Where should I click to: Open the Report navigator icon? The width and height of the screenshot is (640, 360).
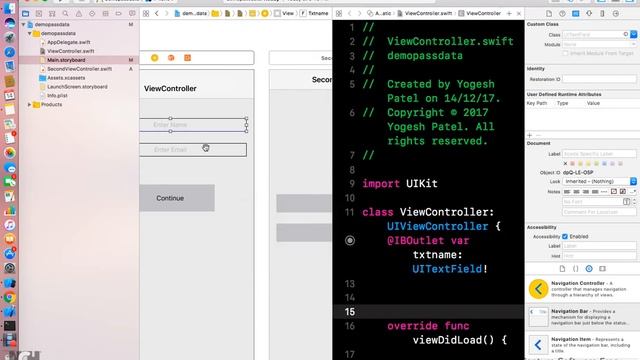coord(132,13)
